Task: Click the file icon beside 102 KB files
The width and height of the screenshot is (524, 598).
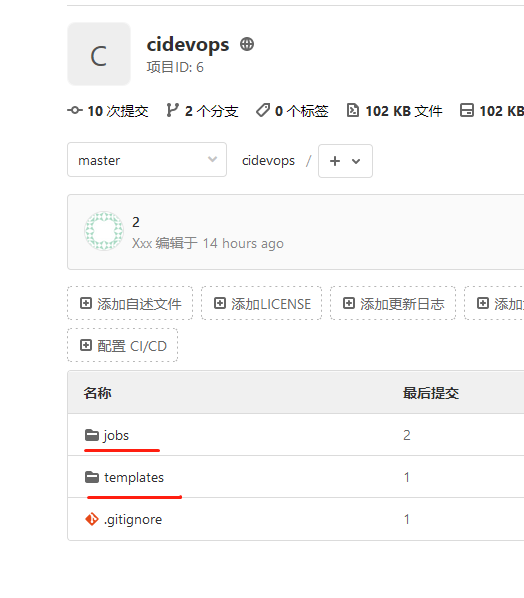Action: (x=353, y=110)
